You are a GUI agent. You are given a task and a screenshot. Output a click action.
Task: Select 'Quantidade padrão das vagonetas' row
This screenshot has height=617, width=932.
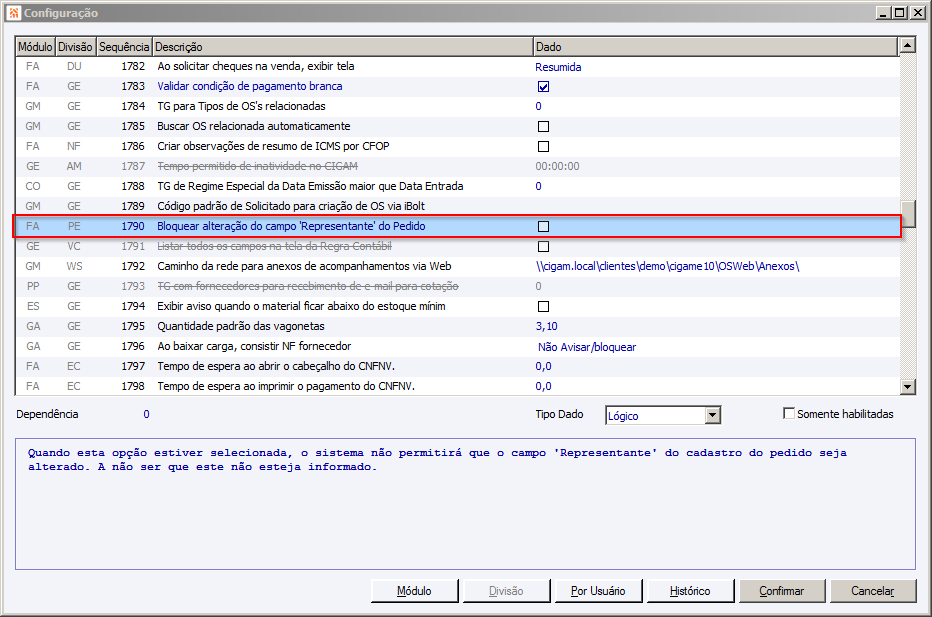coord(457,326)
